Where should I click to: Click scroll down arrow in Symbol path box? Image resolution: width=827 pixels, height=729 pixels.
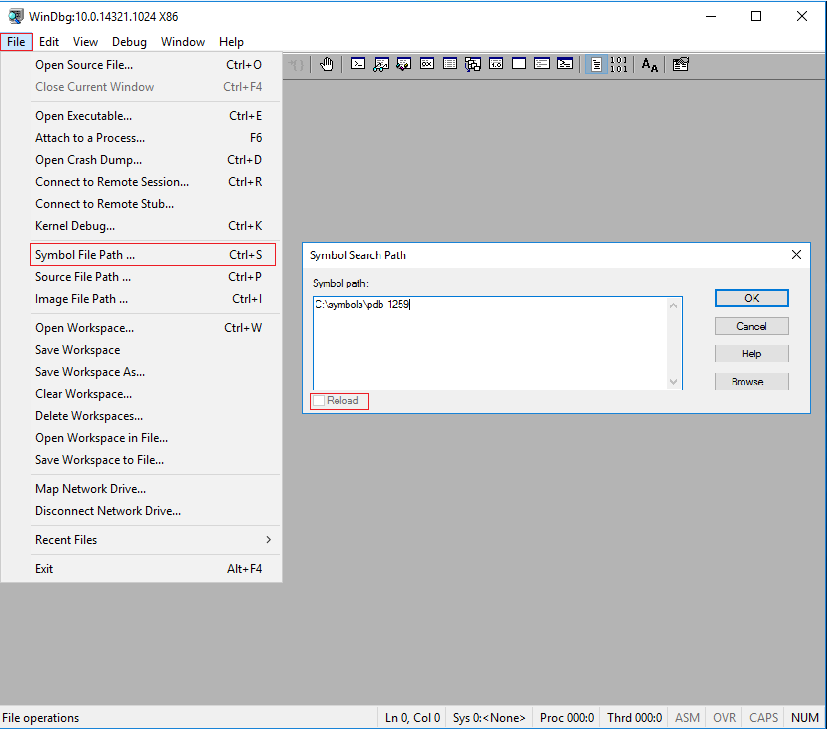pyautogui.click(x=673, y=382)
